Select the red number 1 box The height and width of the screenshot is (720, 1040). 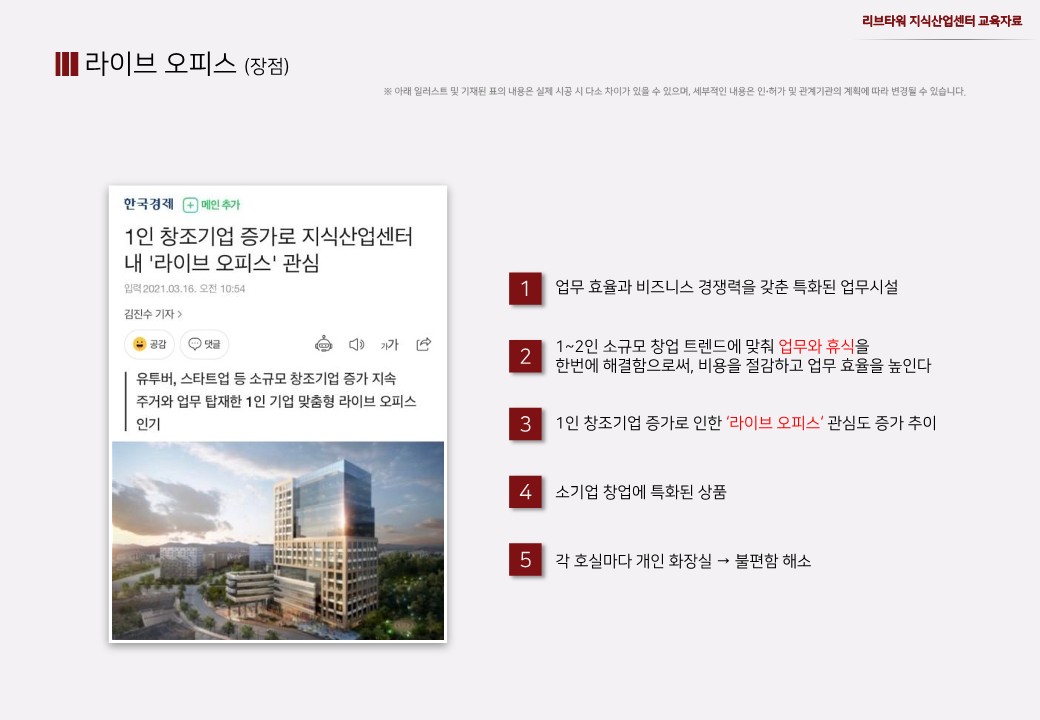point(525,288)
